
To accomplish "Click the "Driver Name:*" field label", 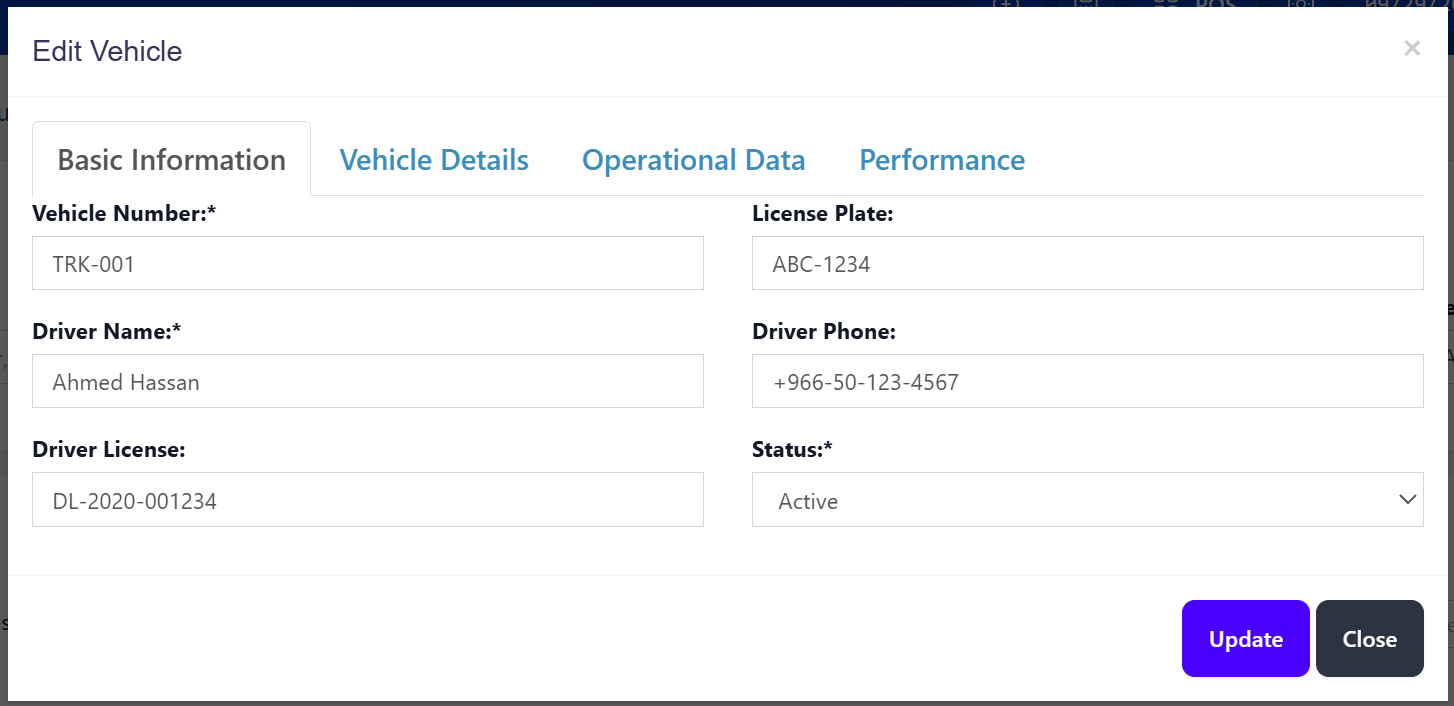I will tap(107, 332).
